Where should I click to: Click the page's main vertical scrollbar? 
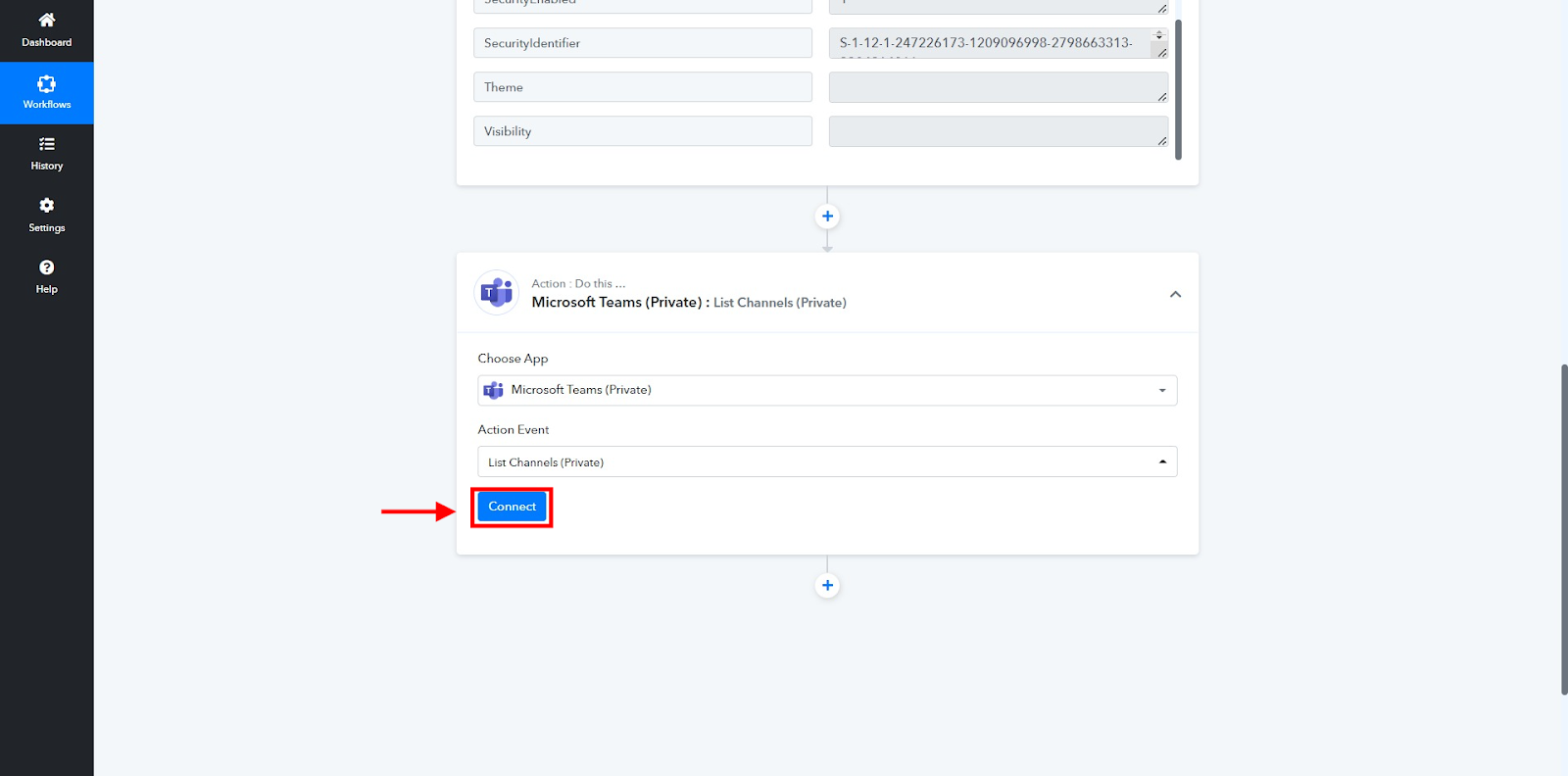click(x=1564, y=529)
